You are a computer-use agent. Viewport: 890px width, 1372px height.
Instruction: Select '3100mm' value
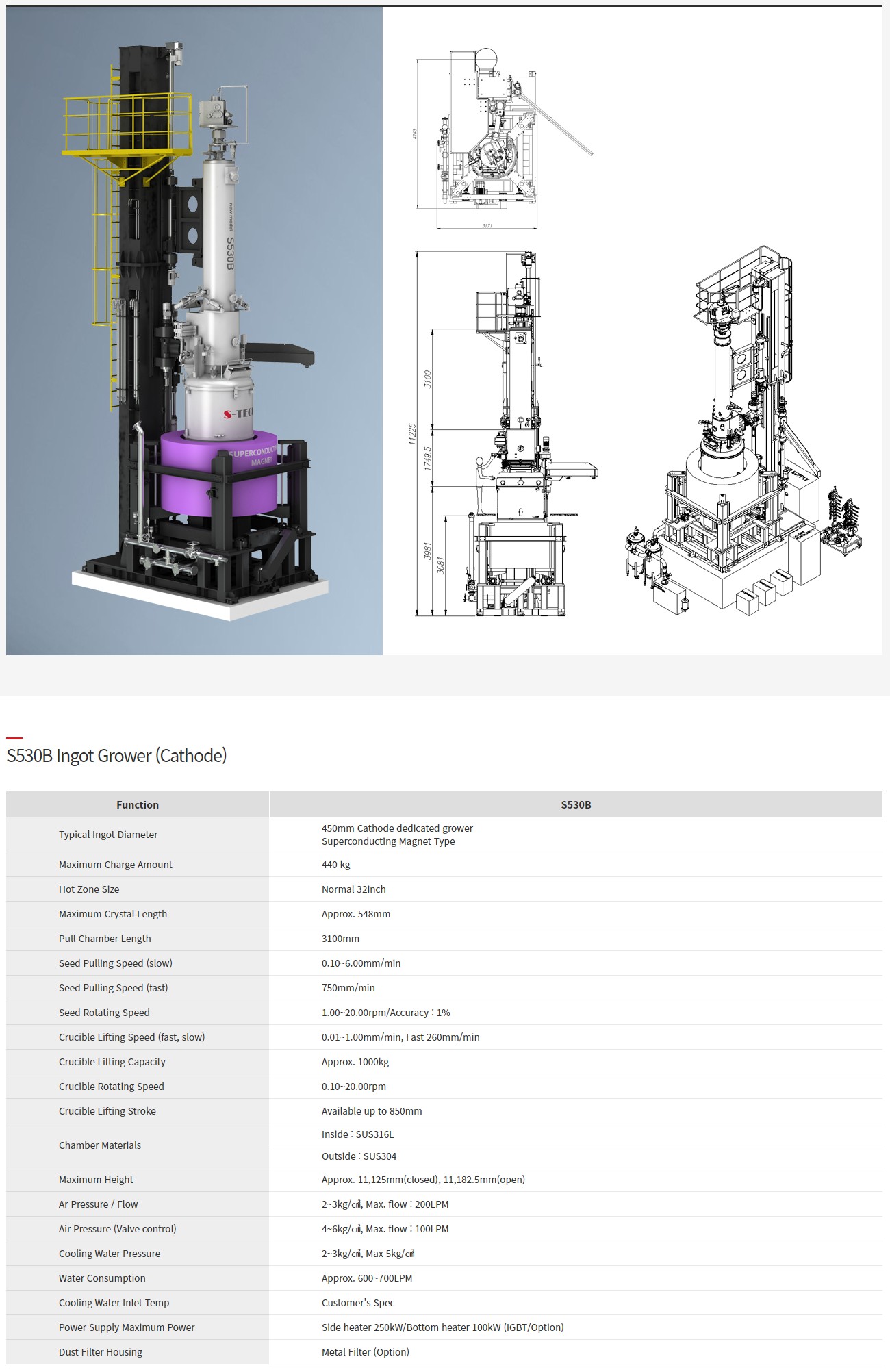pyautogui.click(x=340, y=939)
